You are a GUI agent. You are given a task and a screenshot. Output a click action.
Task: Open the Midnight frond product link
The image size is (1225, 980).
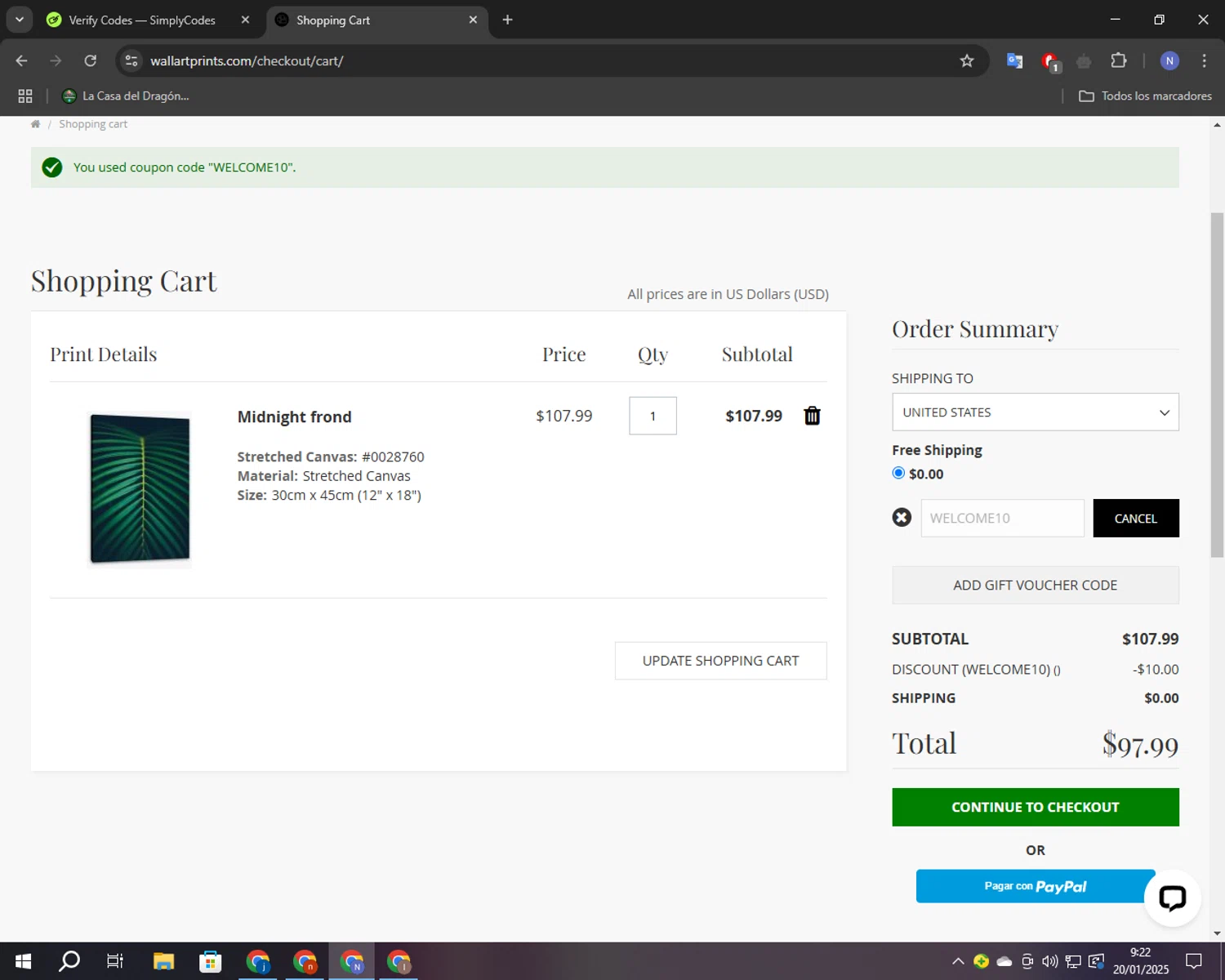[x=294, y=416]
